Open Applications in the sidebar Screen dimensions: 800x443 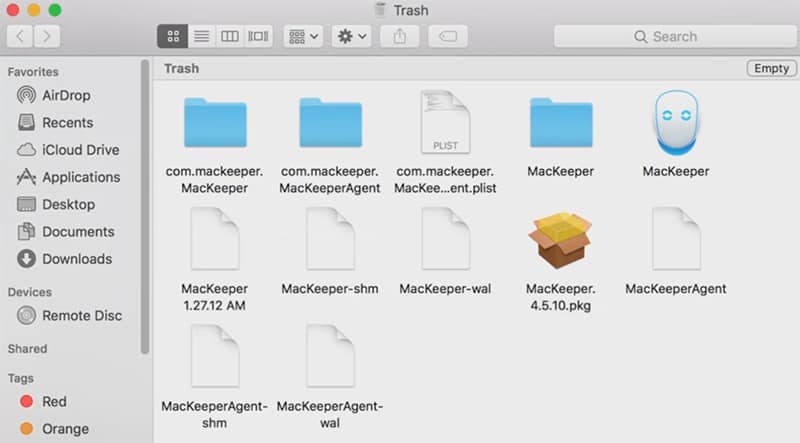68,177
